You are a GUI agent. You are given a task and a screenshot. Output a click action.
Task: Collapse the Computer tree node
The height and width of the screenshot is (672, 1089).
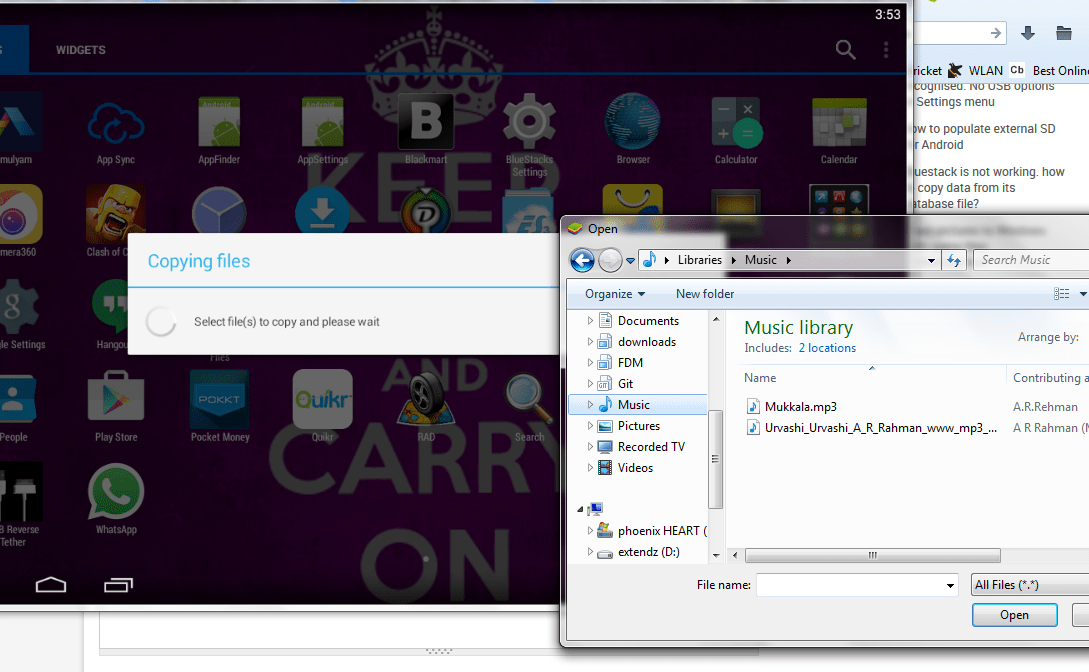[580, 510]
